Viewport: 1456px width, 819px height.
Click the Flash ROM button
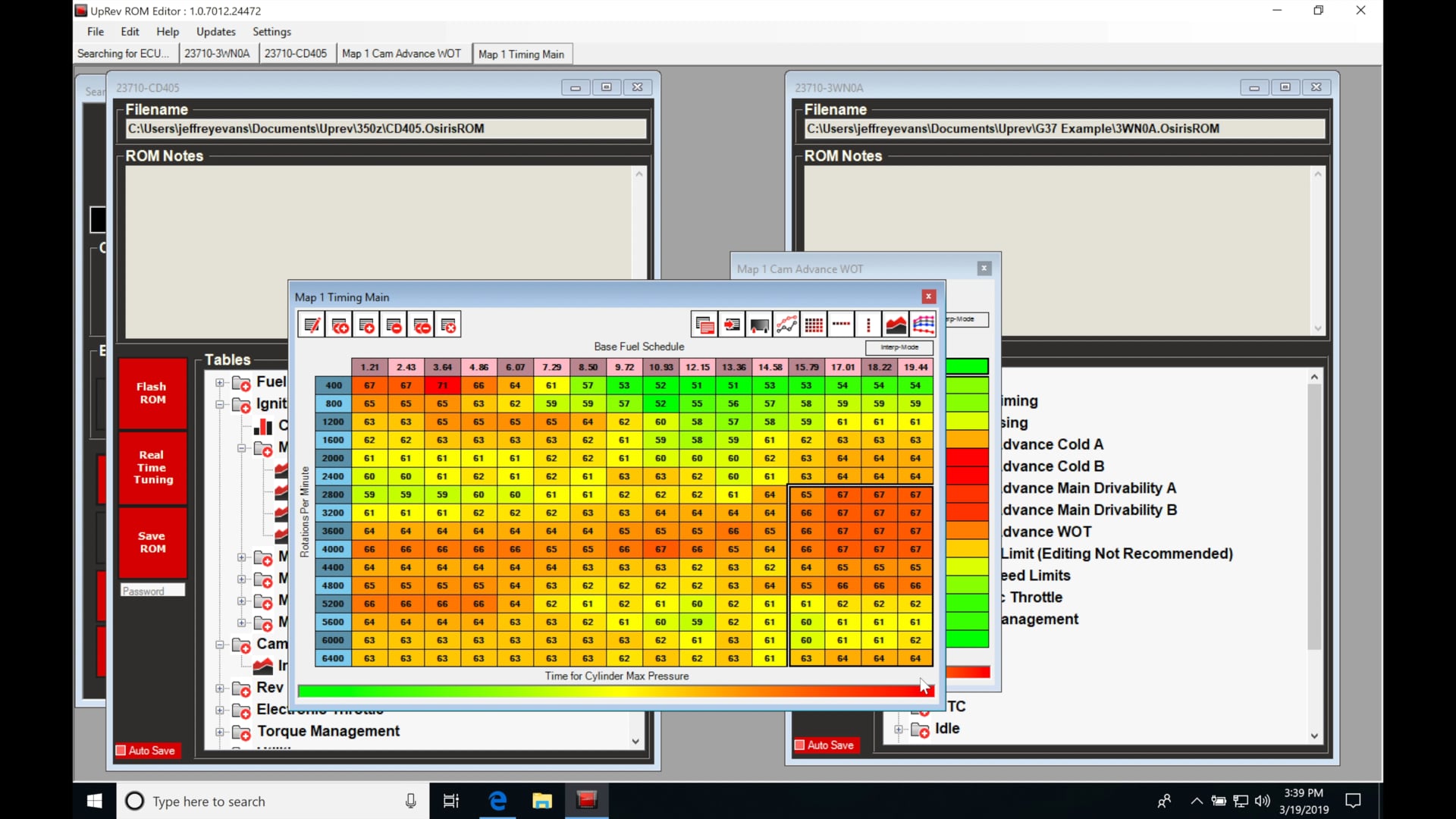pos(152,393)
